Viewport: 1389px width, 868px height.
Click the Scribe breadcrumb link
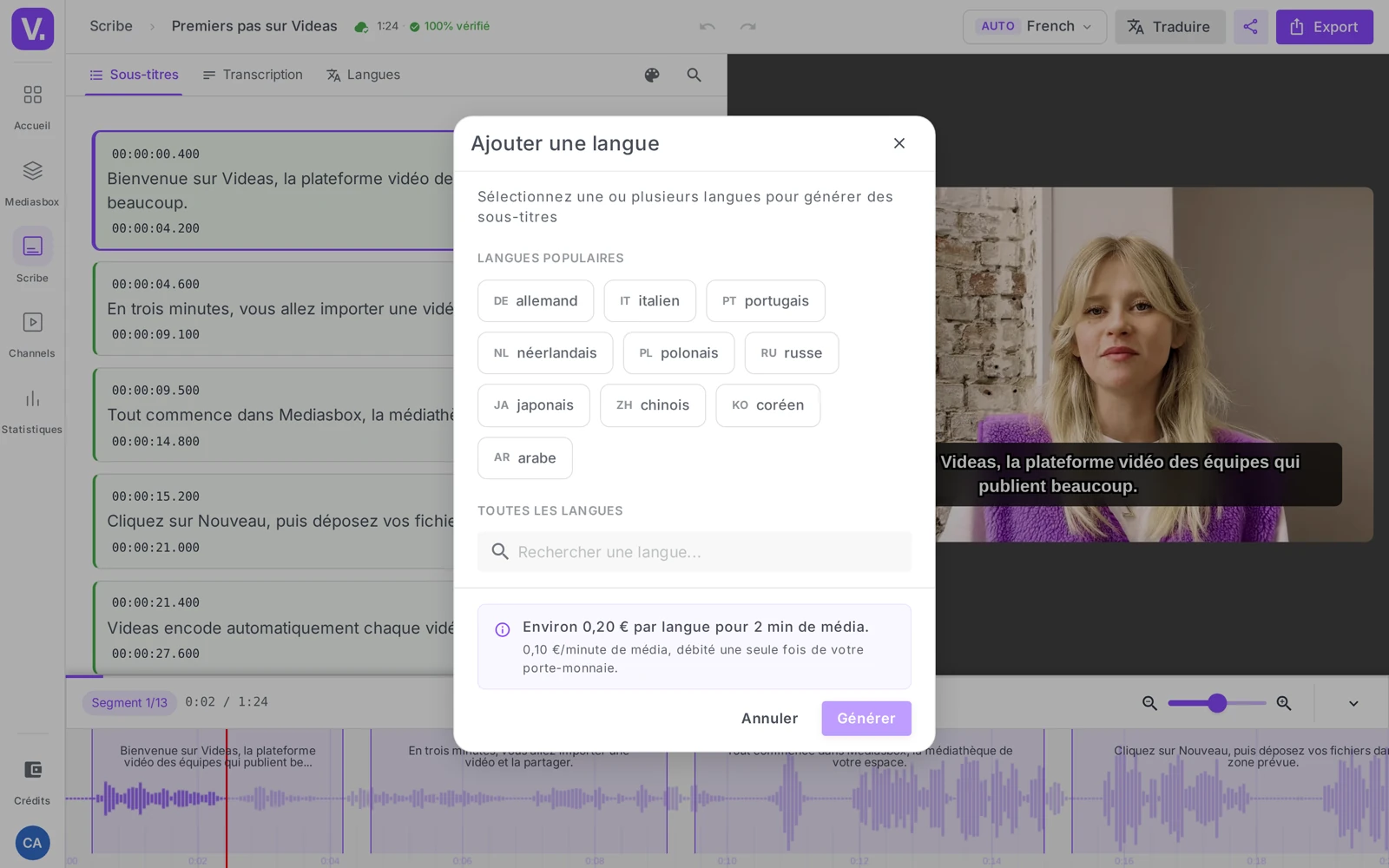click(111, 26)
